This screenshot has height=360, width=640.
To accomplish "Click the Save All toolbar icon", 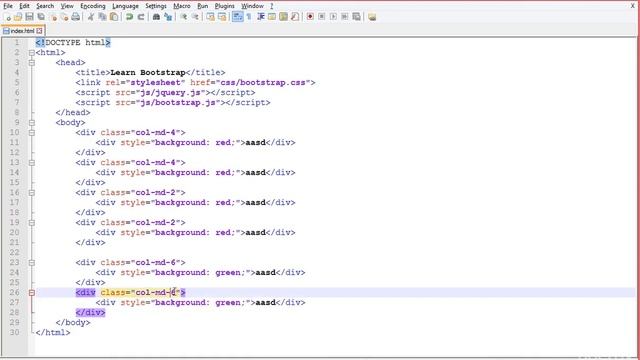I will 41,17.
